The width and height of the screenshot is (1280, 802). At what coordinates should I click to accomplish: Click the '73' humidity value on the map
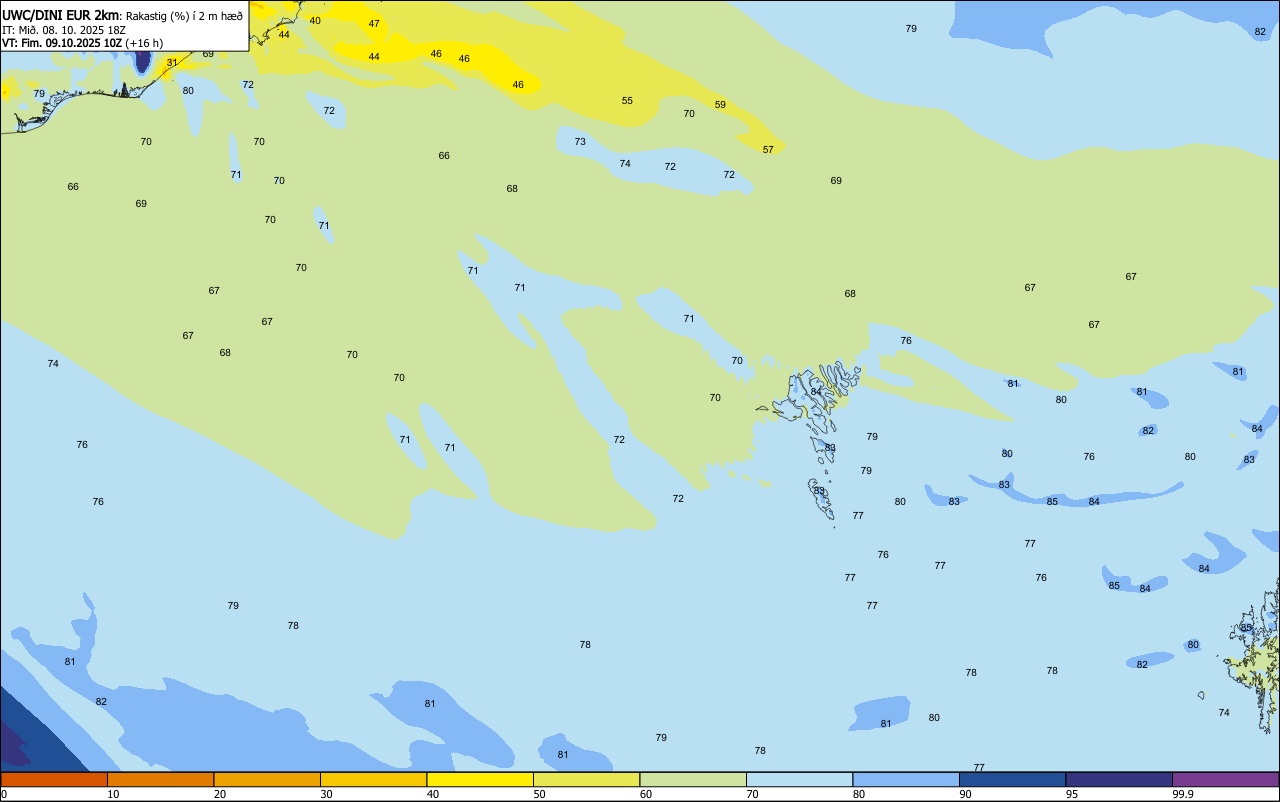(580, 142)
